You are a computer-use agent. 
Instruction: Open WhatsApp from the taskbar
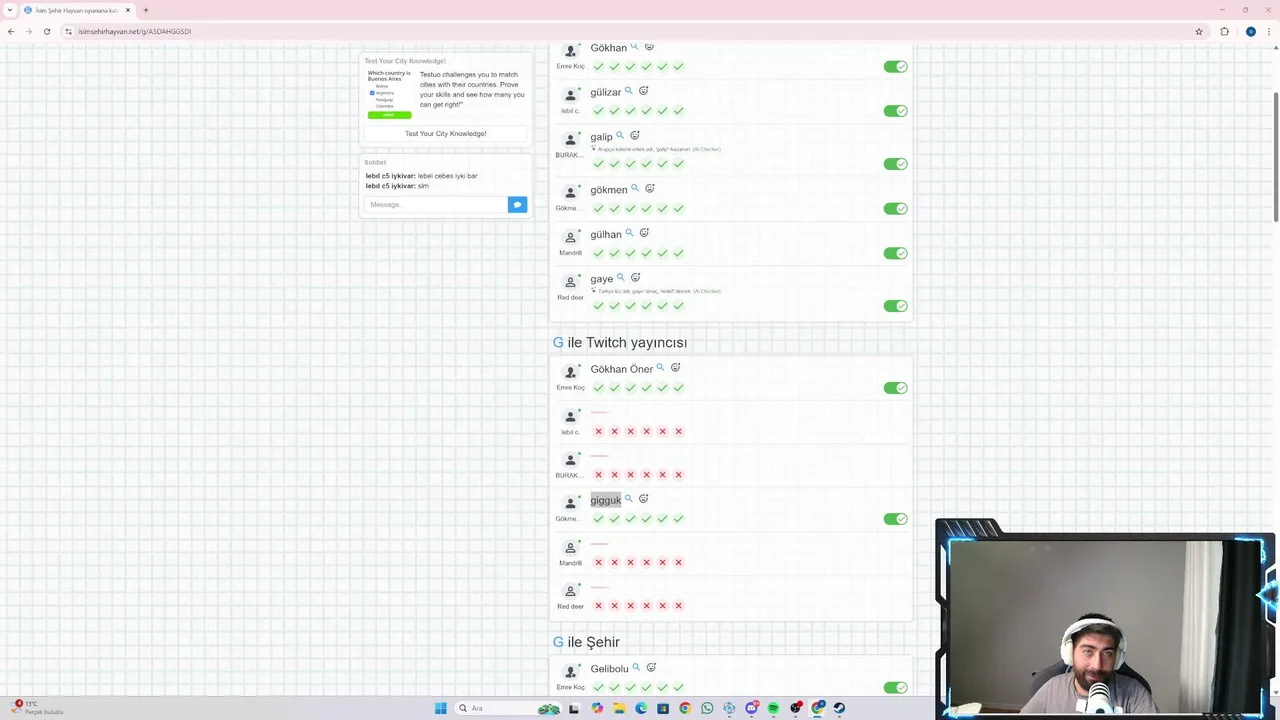coord(707,708)
